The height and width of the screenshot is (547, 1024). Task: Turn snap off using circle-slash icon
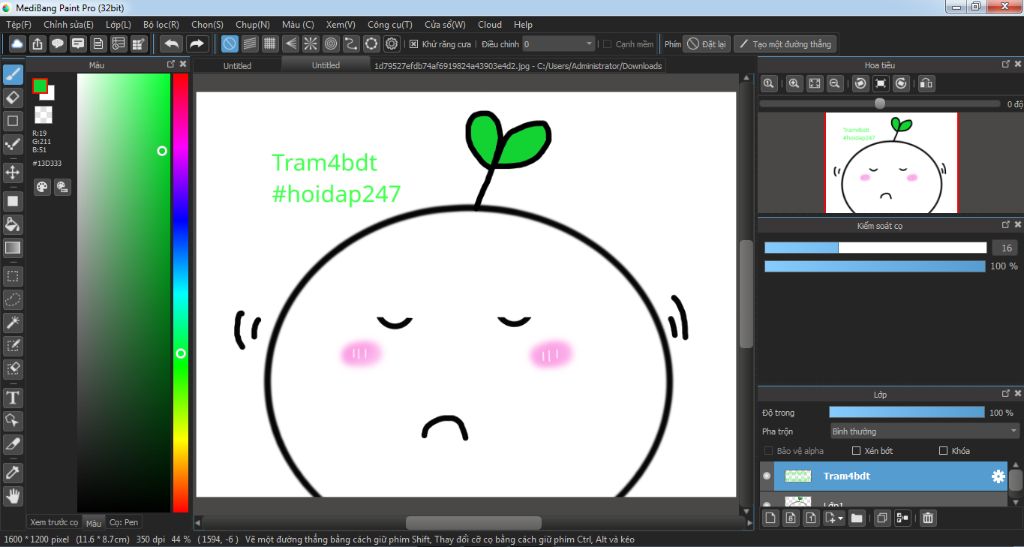(229, 44)
